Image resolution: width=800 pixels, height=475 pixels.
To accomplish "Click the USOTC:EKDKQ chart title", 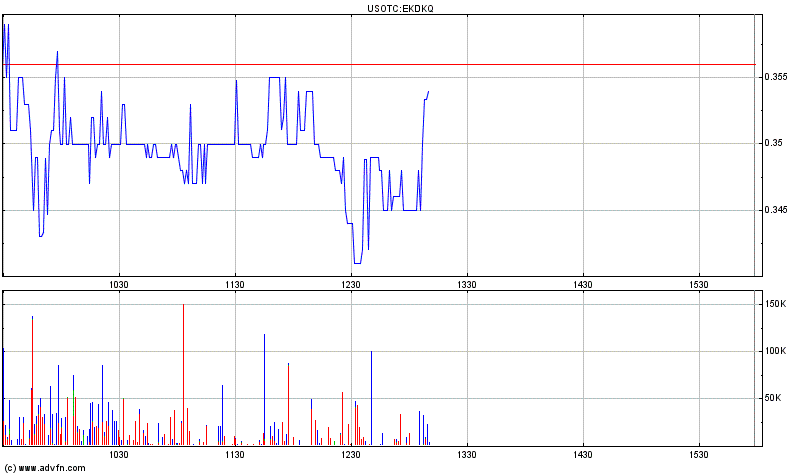I will [x=400, y=9].
